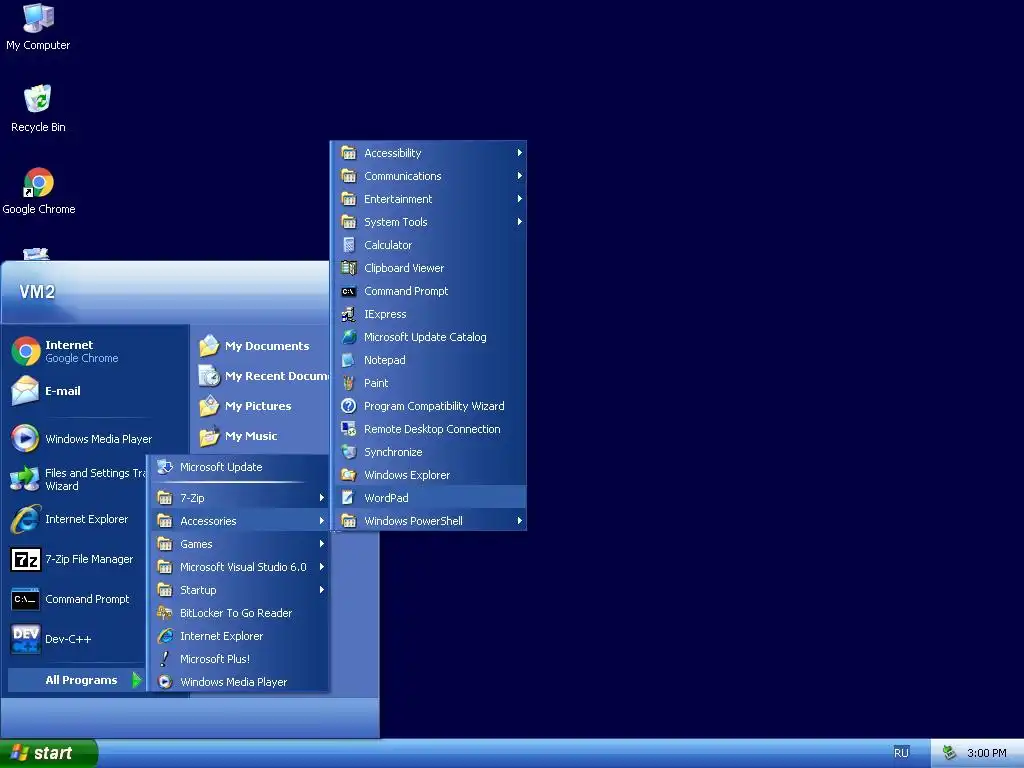Click the VM2 user name header
Image resolution: width=1024 pixels, height=768 pixels.
[x=37, y=291]
